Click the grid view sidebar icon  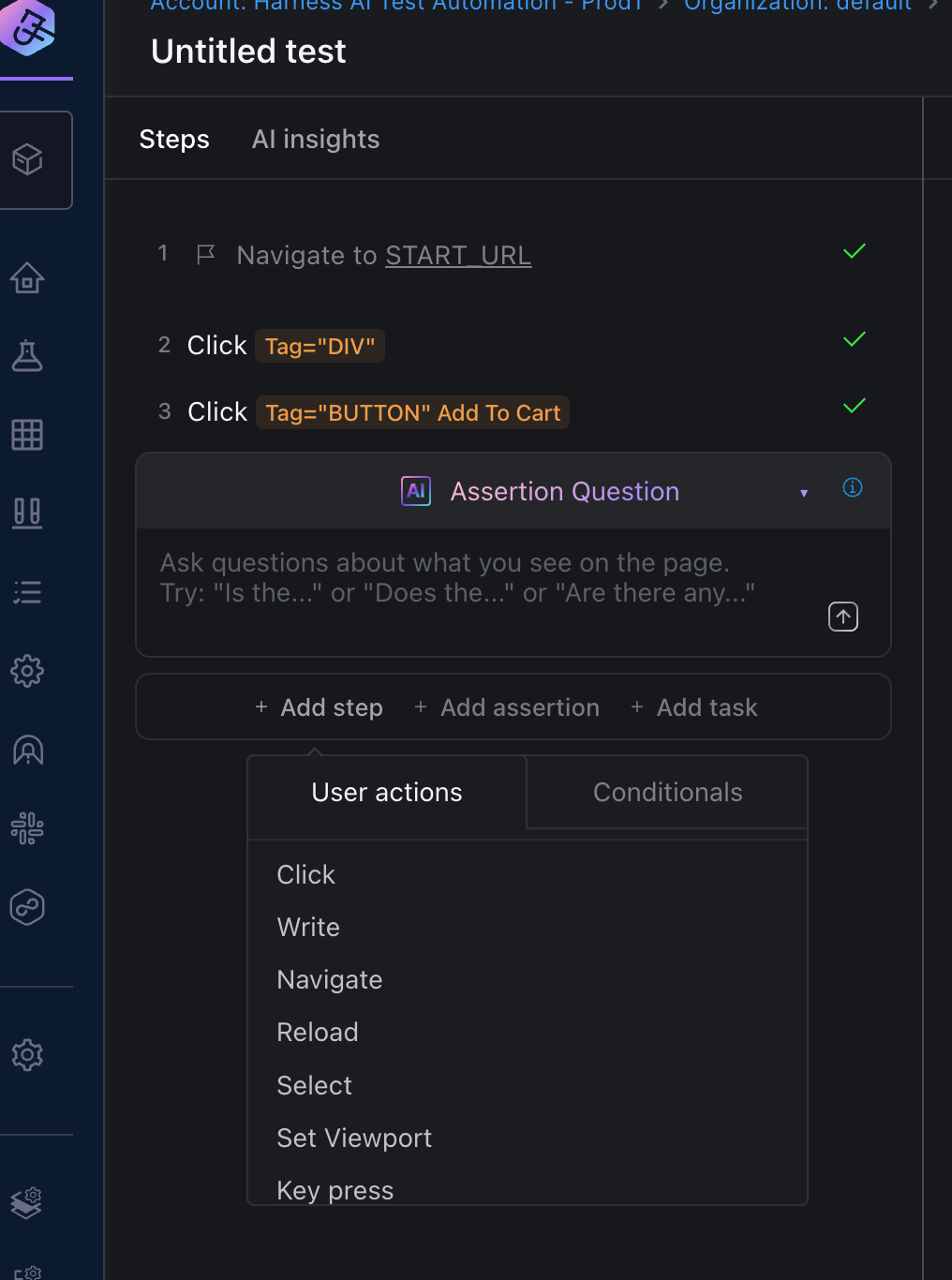[28, 435]
